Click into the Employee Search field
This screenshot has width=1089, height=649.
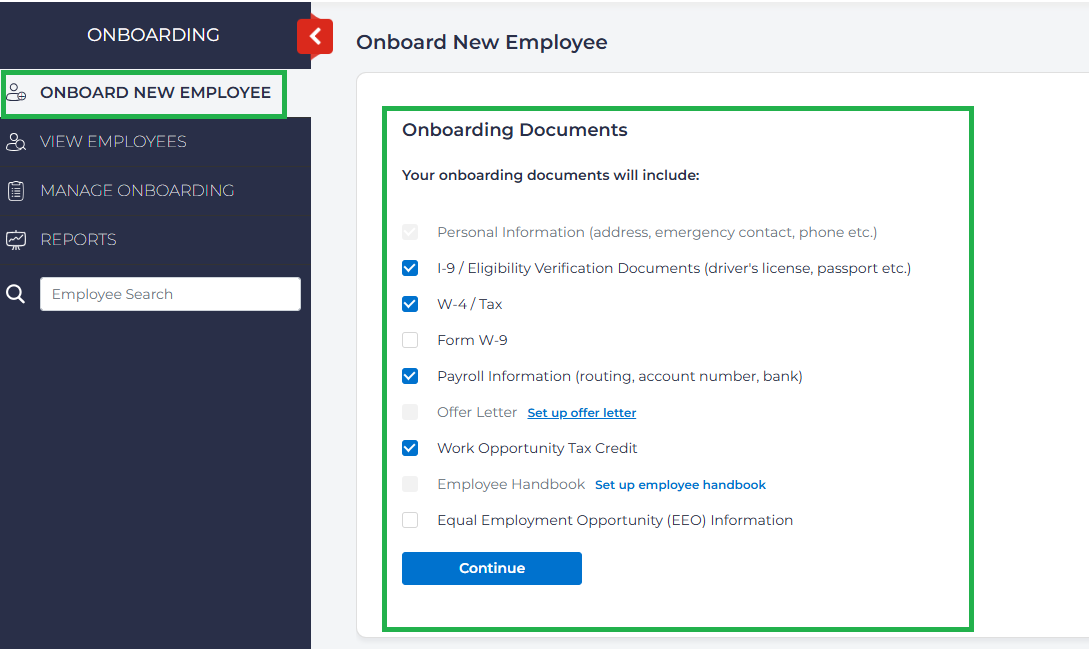(170, 294)
